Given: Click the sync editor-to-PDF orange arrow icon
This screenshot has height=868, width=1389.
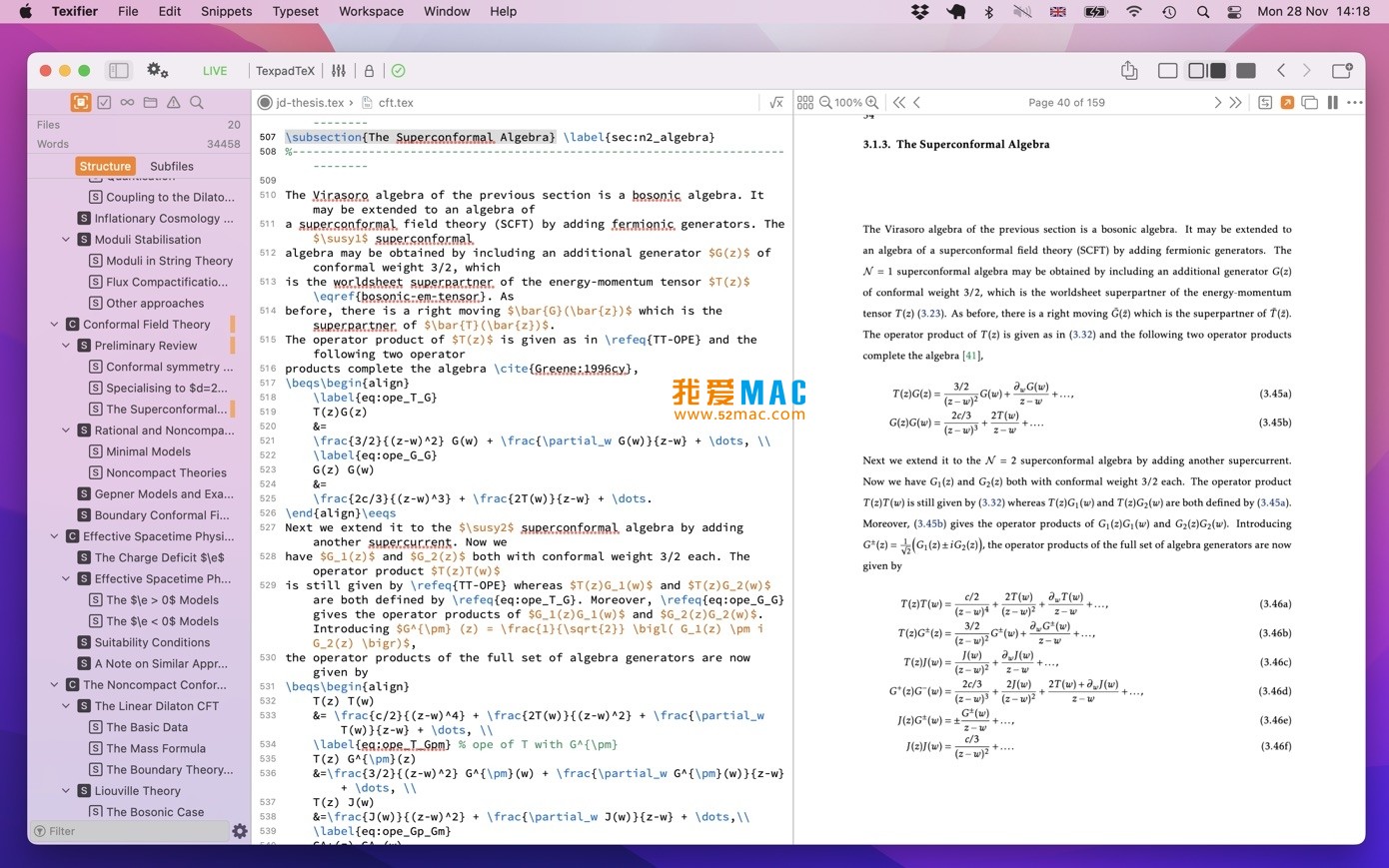Looking at the screenshot, I should pos(1287,102).
